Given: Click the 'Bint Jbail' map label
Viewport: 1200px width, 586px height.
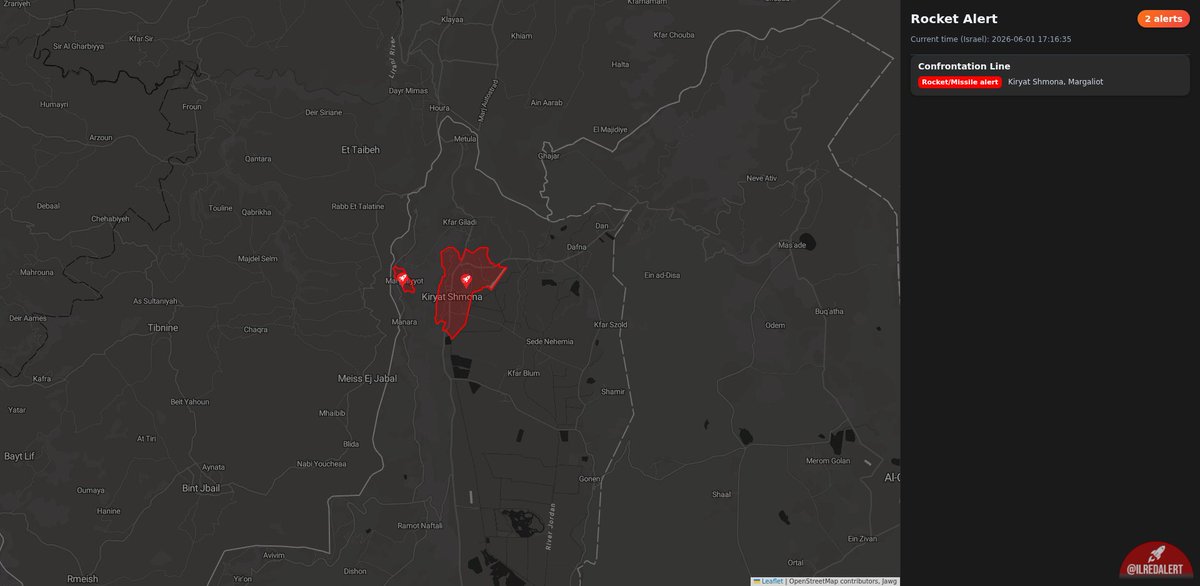Looking at the screenshot, I should pos(201,488).
